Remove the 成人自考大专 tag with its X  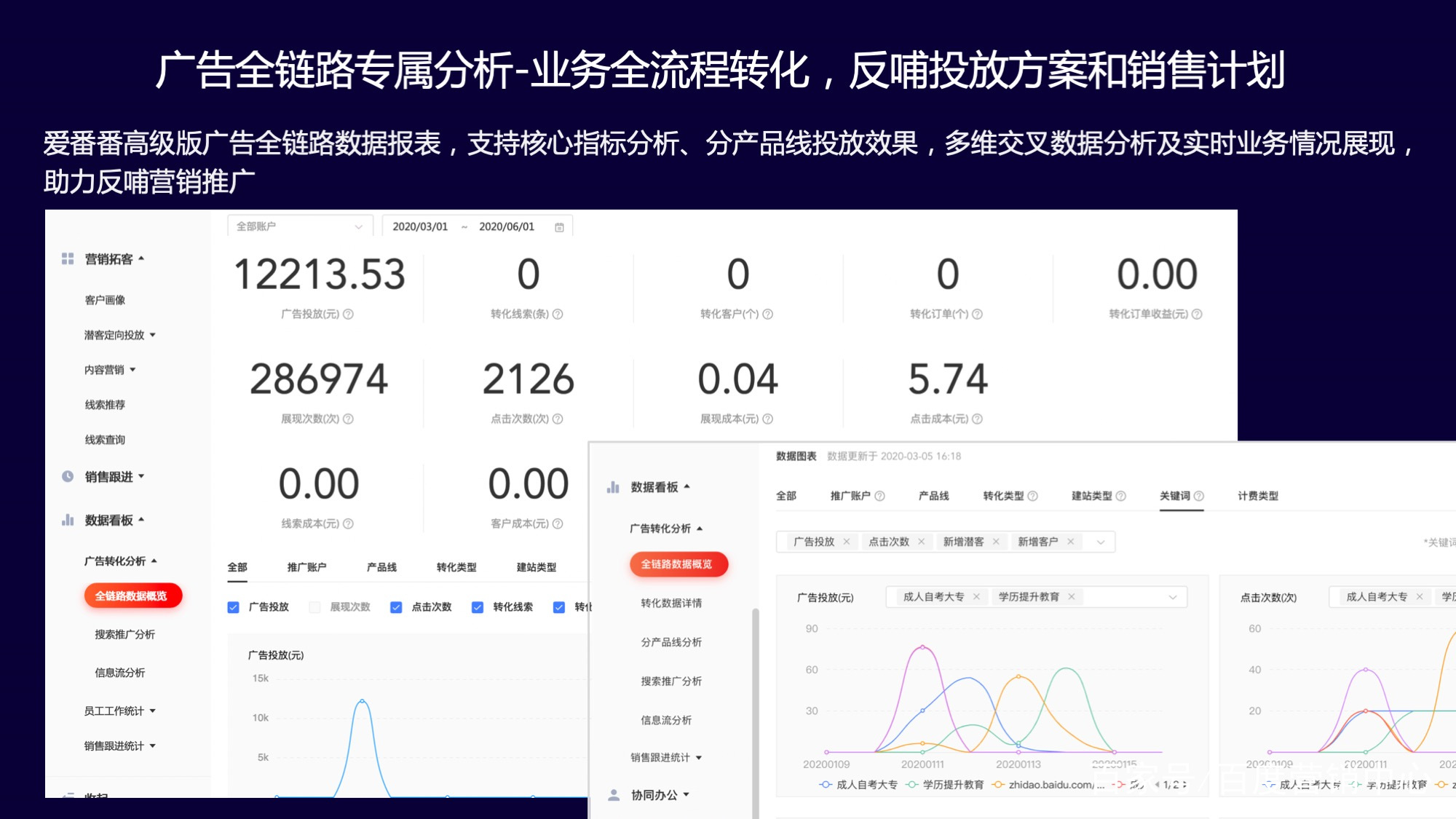click(x=976, y=596)
